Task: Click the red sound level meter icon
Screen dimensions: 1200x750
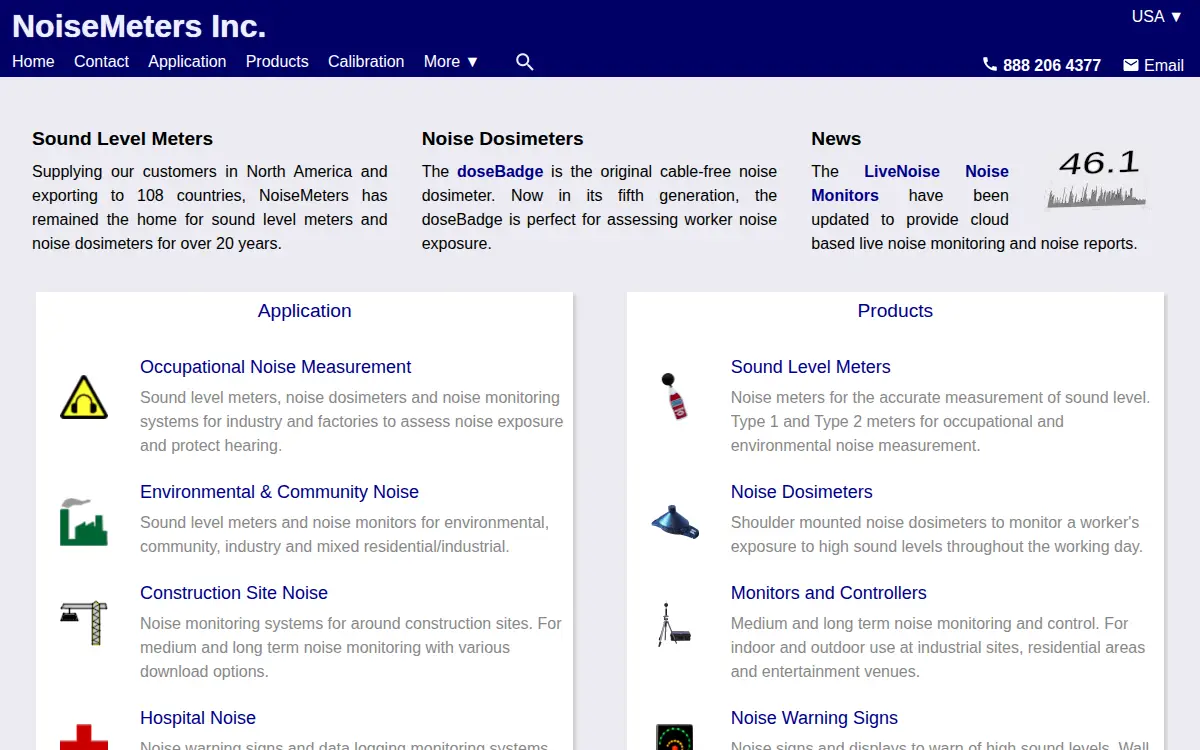Action: pos(675,396)
